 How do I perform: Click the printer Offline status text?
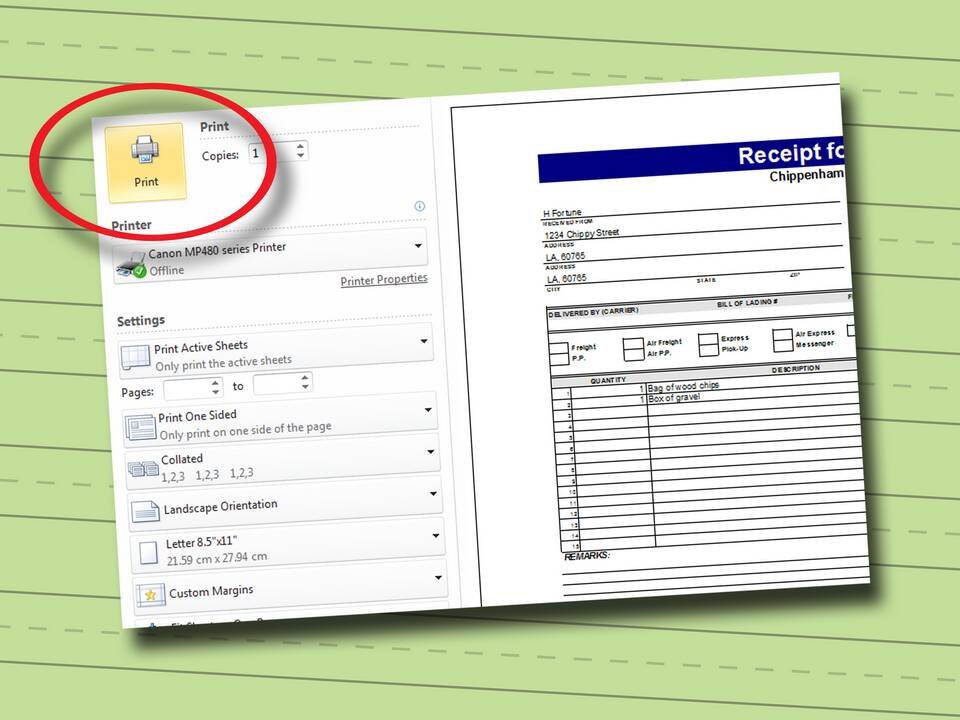167,270
